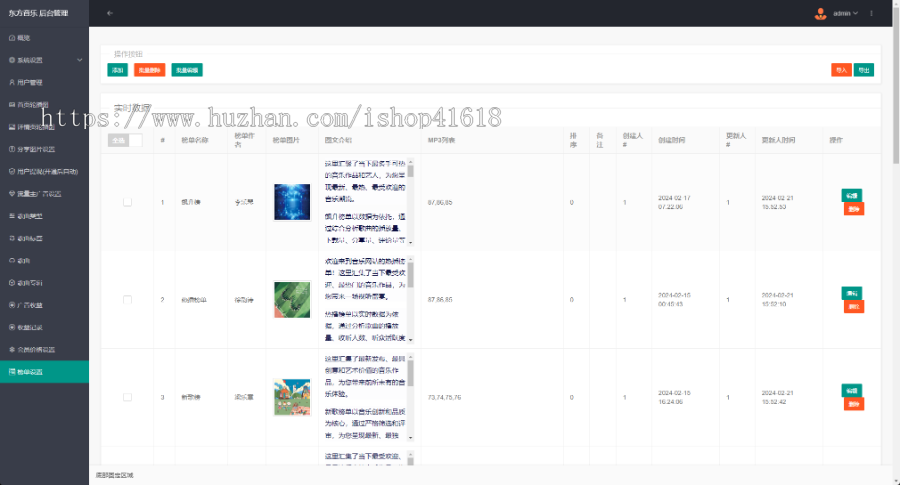Click the green 添加 button
Screen dimensions: 900x485
click(x=118, y=70)
